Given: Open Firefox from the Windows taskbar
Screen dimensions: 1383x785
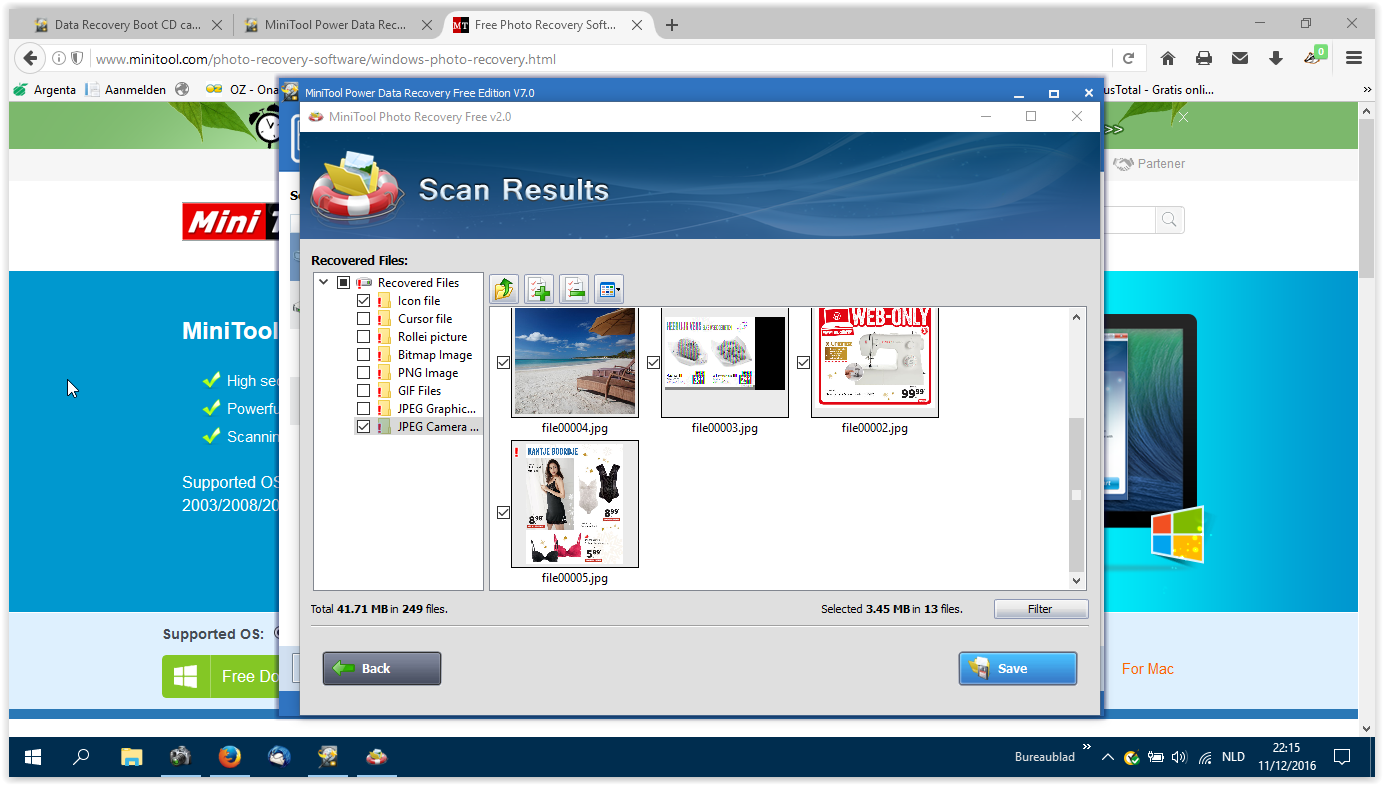Looking at the screenshot, I should pos(230,757).
